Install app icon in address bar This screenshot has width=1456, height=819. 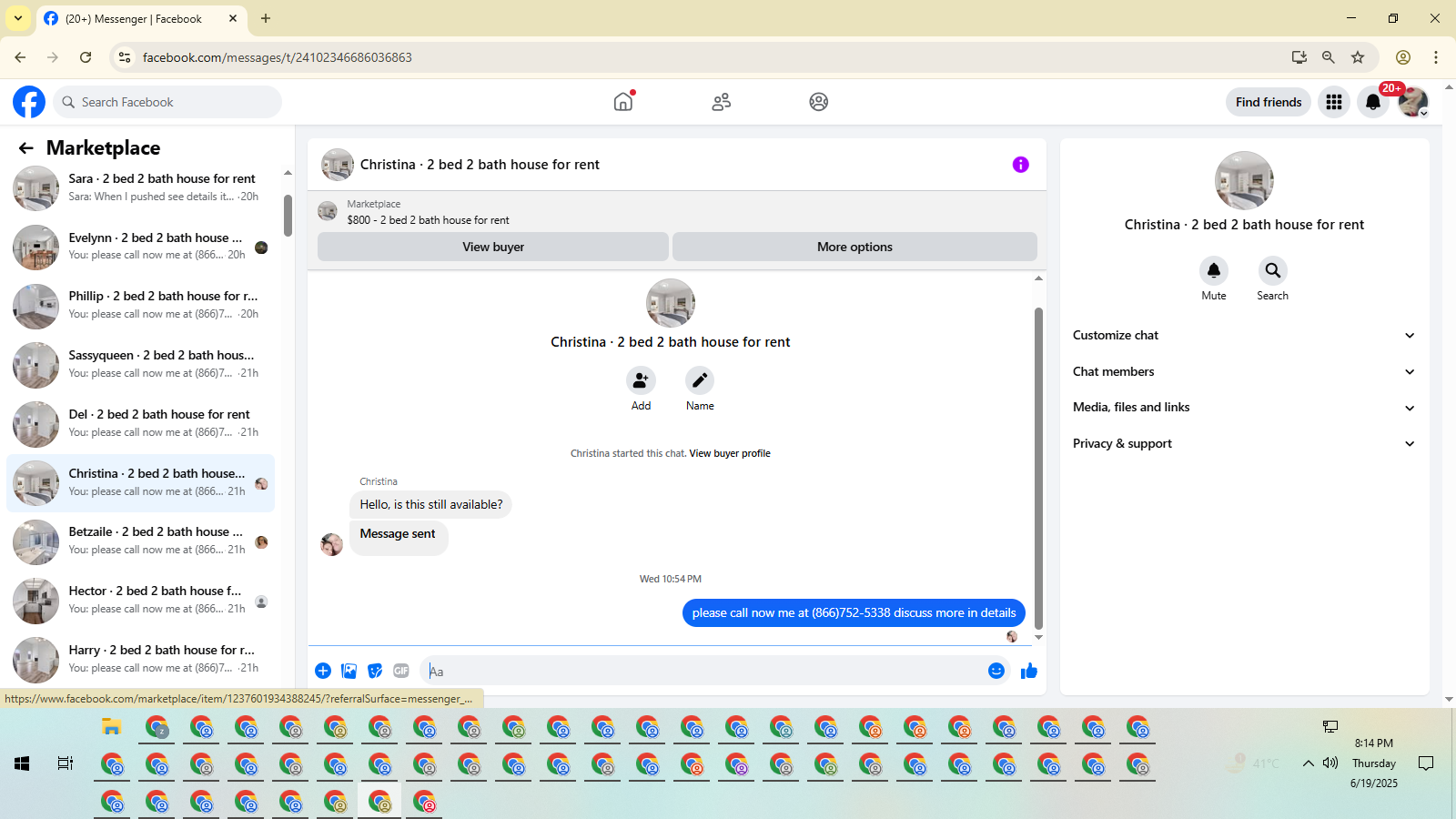tap(1299, 57)
